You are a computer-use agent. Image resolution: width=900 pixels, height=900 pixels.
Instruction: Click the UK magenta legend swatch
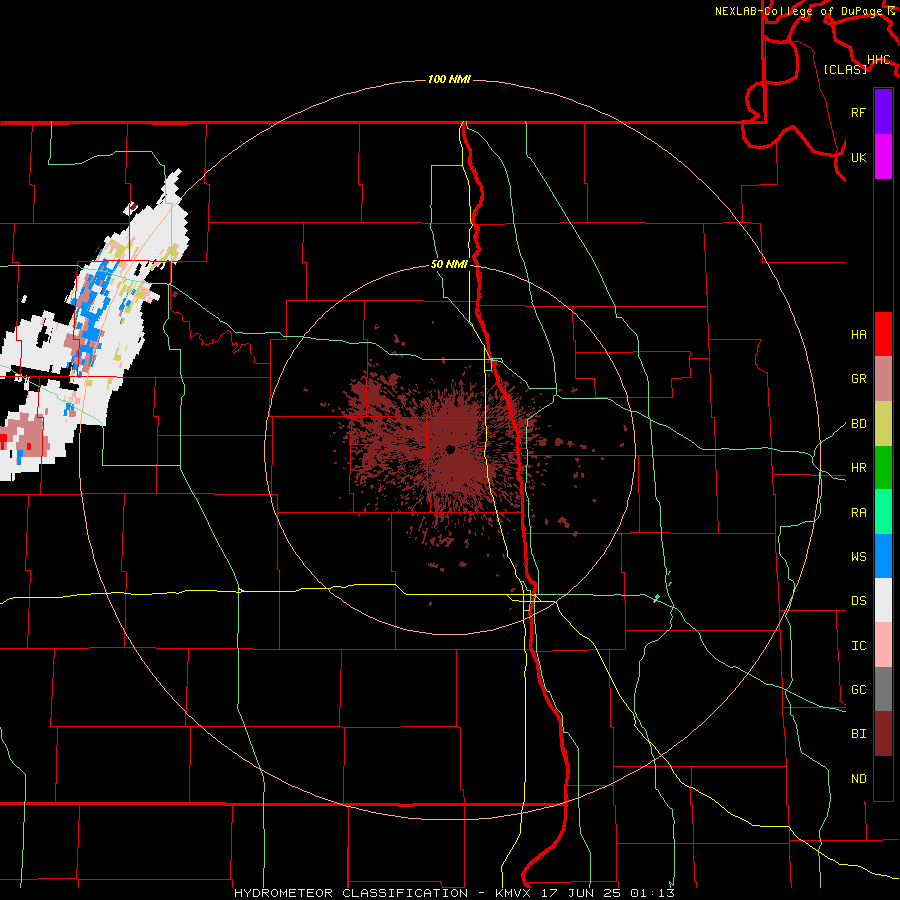point(883,157)
